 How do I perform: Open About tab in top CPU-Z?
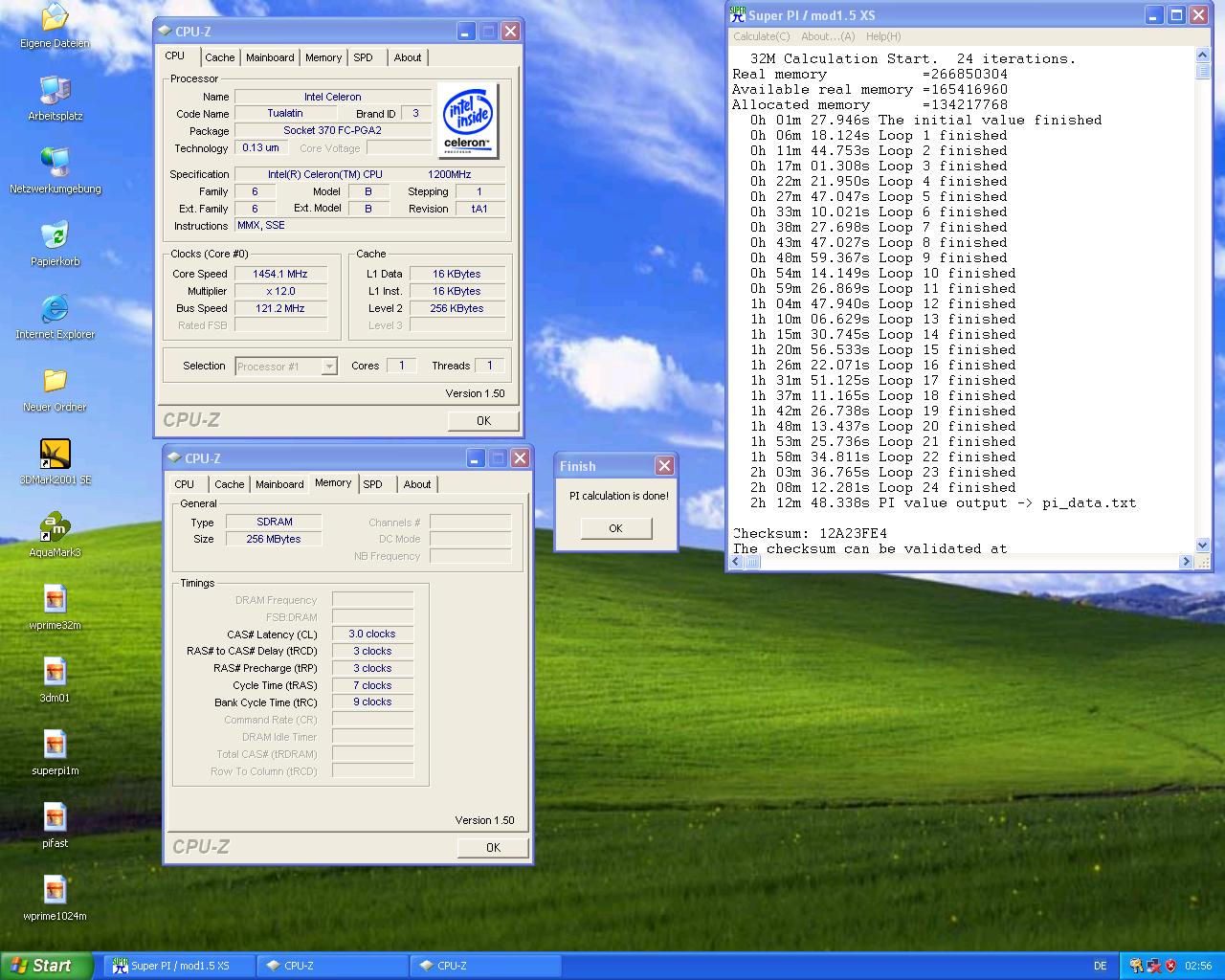[x=408, y=57]
